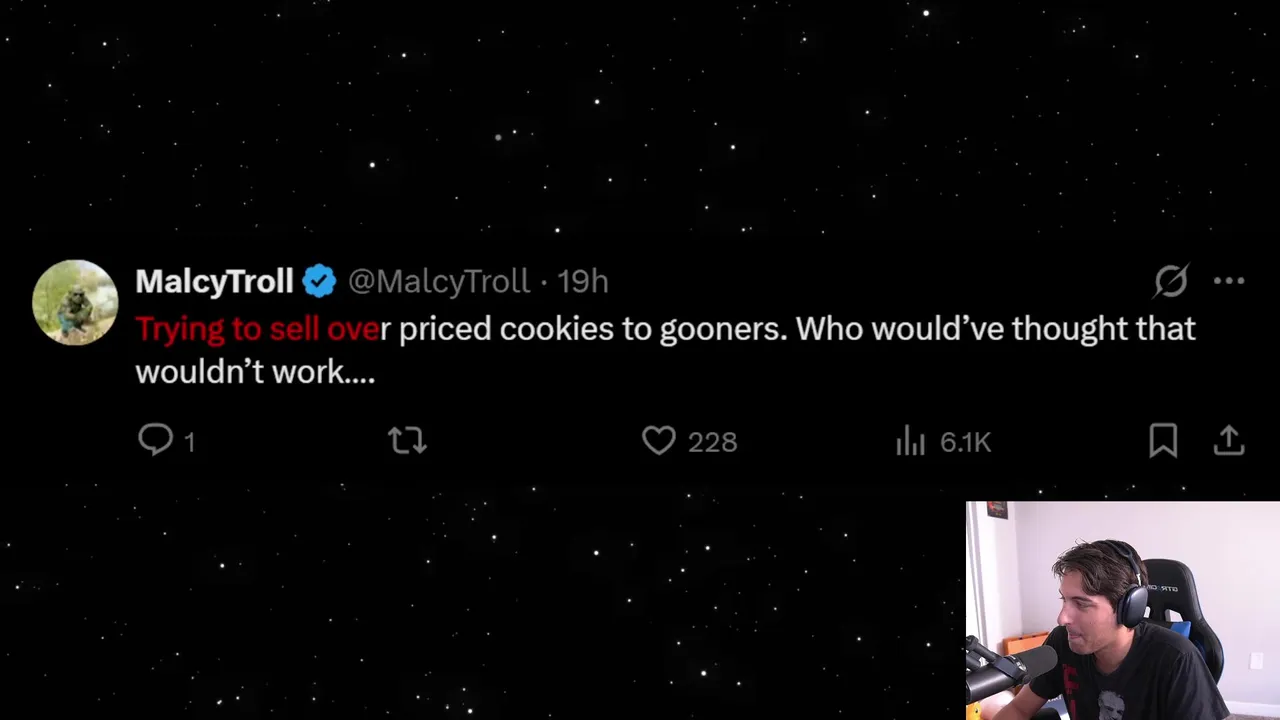Open the three-dot more options menu
Screen dimensions: 1280x720
[x=1229, y=281]
